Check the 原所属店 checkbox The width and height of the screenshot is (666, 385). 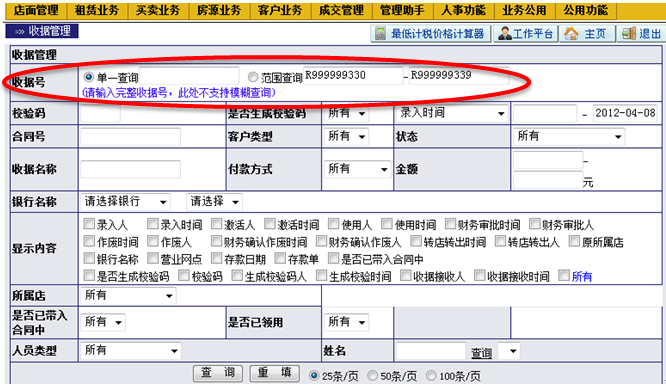point(574,241)
